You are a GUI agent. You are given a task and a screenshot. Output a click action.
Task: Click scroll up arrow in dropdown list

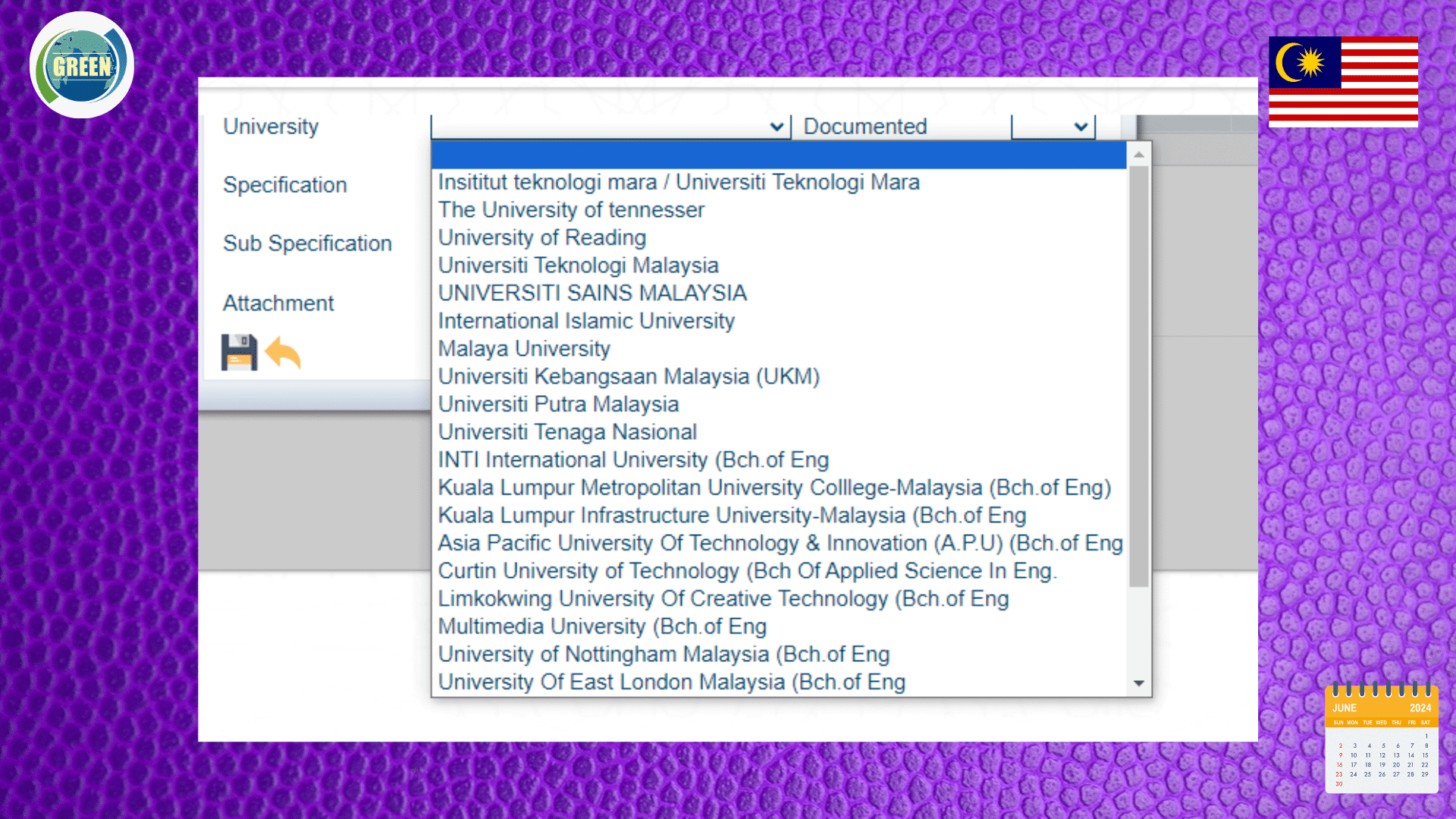click(x=1138, y=155)
